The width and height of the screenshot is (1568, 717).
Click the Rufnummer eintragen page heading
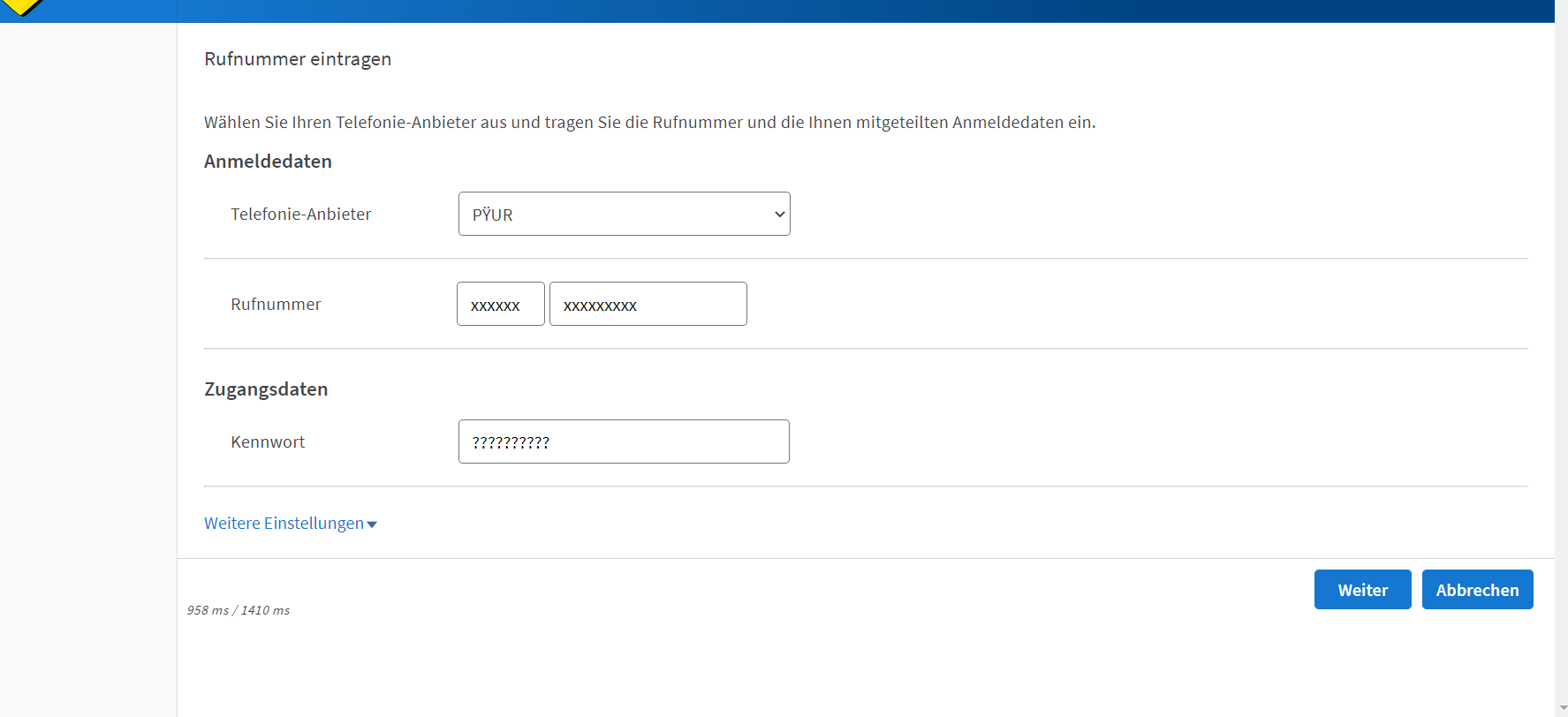[x=298, y=59]
